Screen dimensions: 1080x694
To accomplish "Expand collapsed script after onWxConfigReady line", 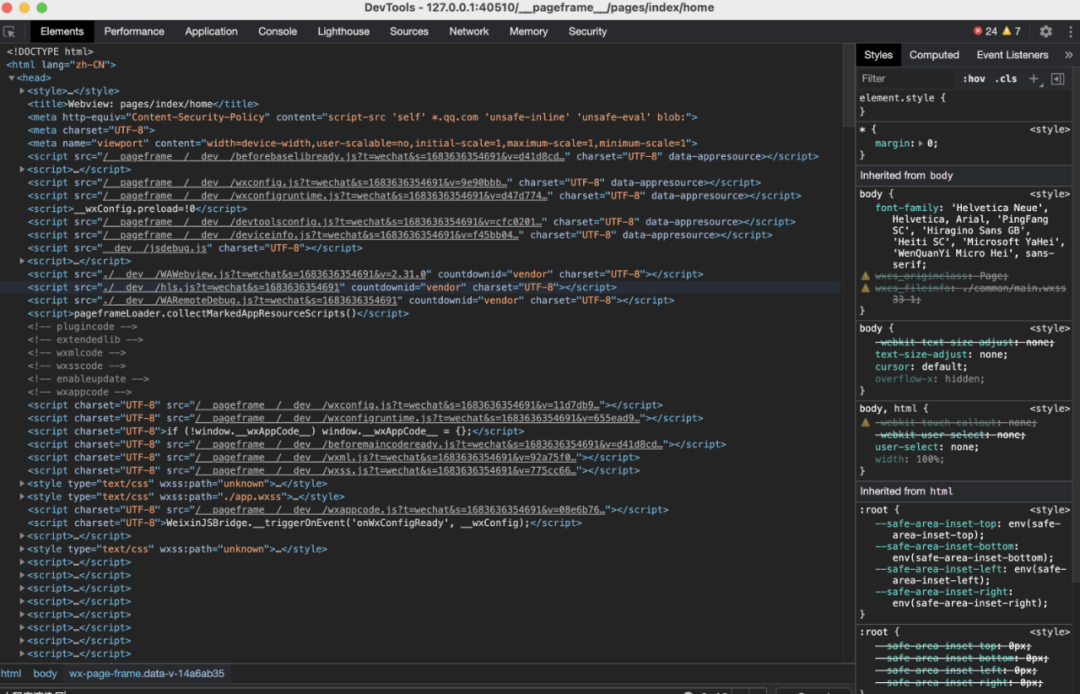I will tap(22, 536).
